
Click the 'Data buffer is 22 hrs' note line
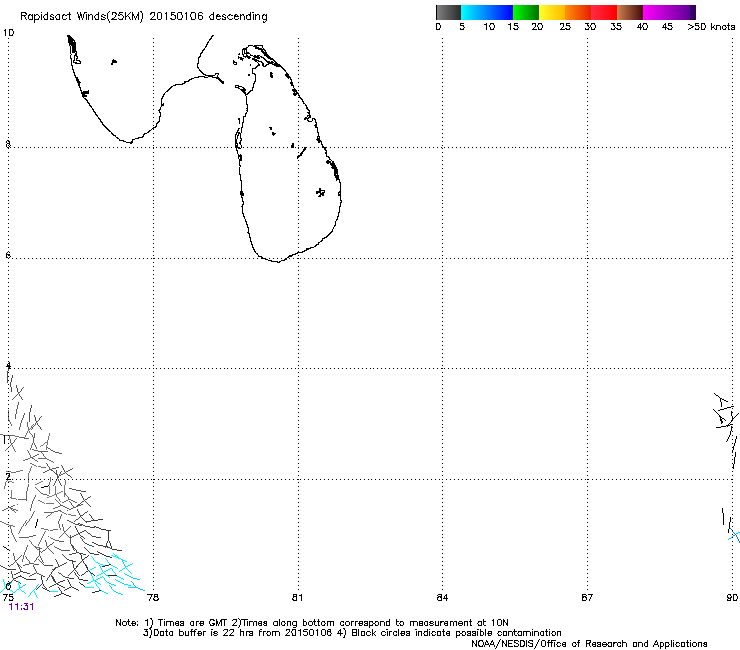point(352,633)
